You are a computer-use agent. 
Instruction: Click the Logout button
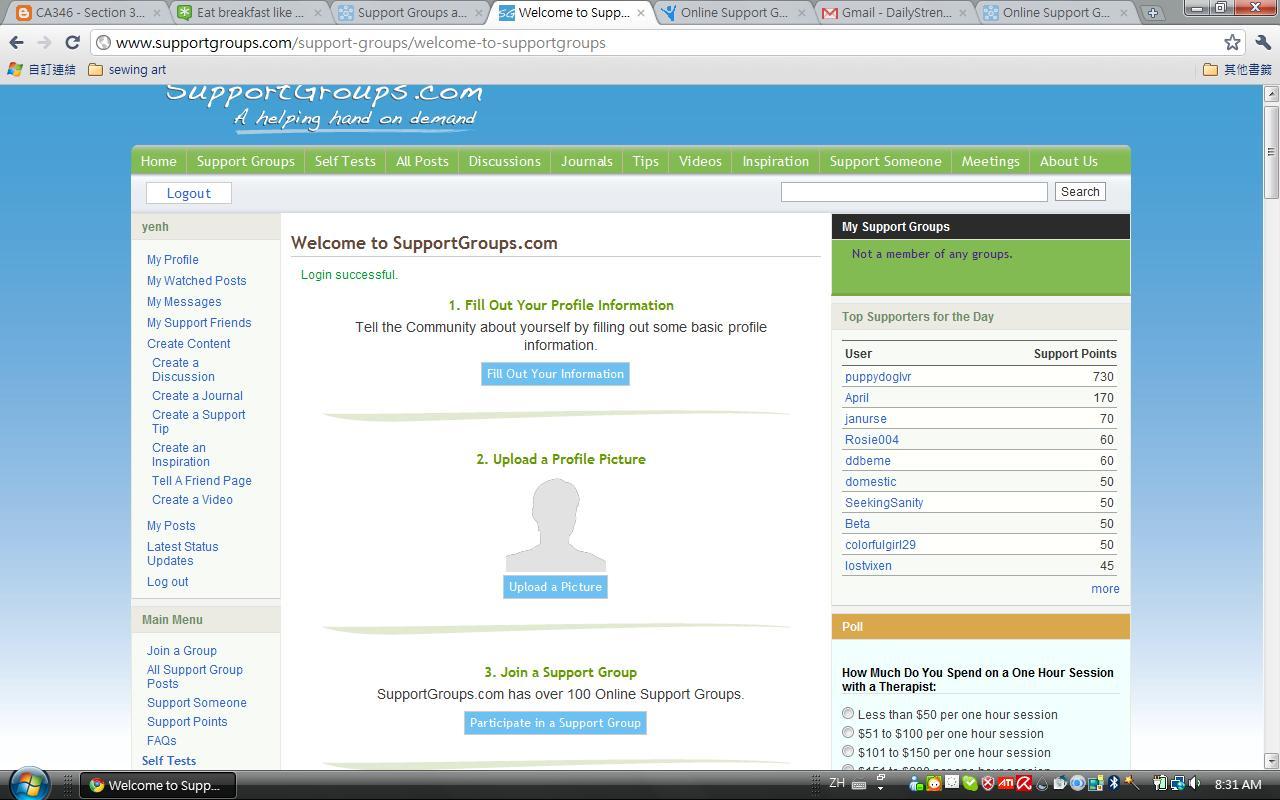point(188,193)
